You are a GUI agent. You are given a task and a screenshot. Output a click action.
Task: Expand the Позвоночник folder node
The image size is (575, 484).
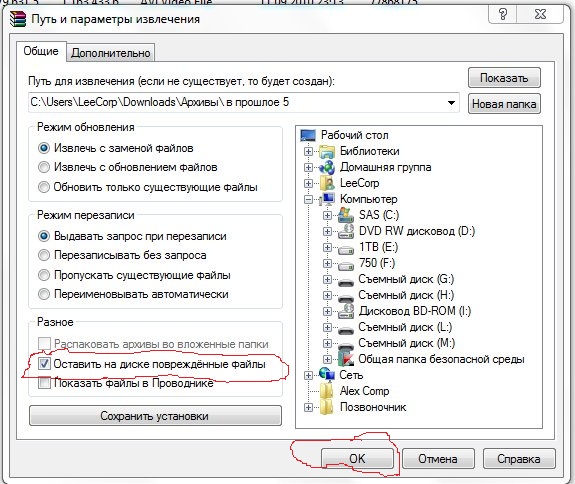(308, 407)
